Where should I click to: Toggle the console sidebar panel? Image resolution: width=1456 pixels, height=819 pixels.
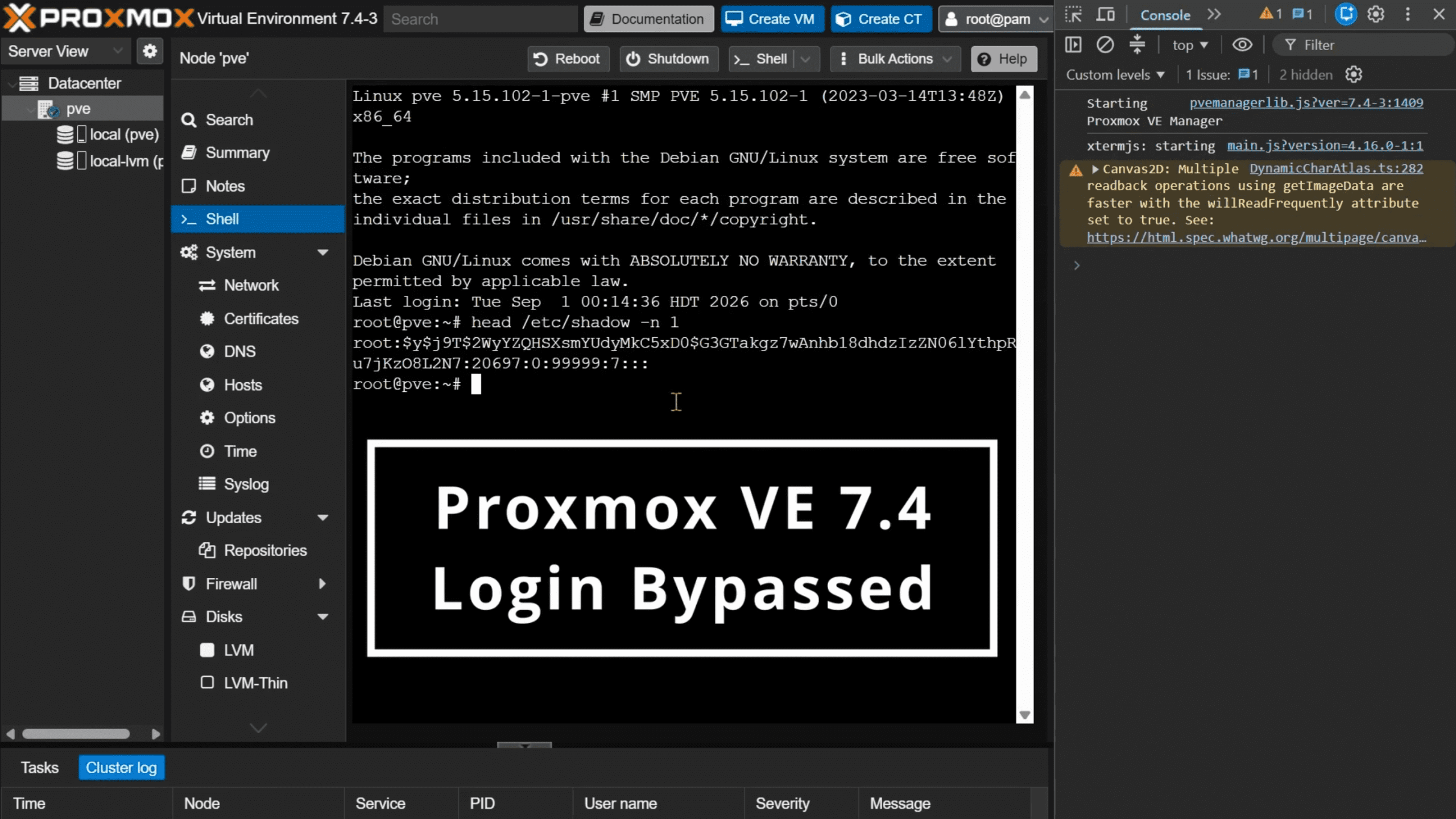pyautogui.click(x=1073, y=45)
